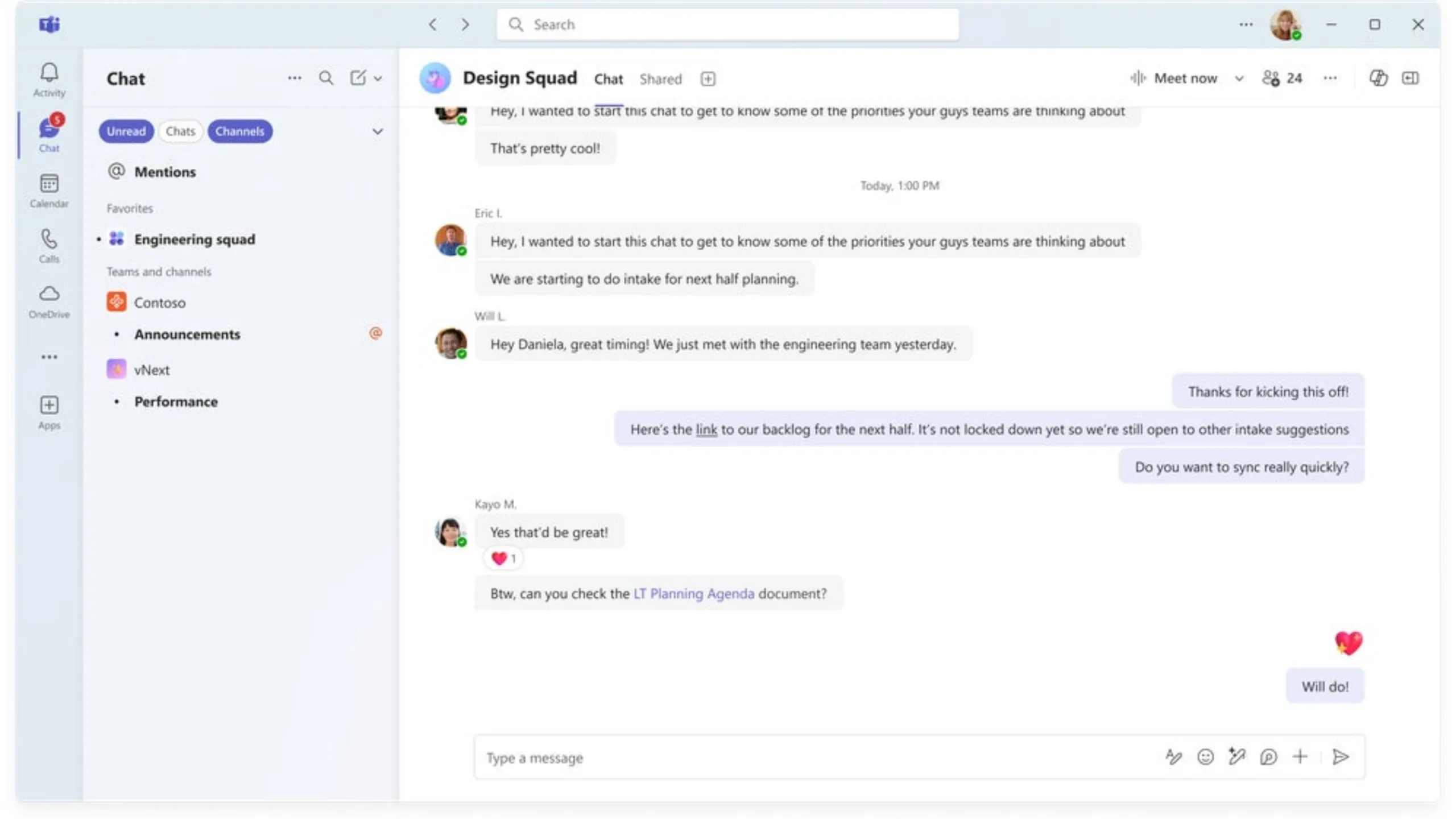
Task: Click the Microsoft Teams logo
Action: [x=49, y=24]
